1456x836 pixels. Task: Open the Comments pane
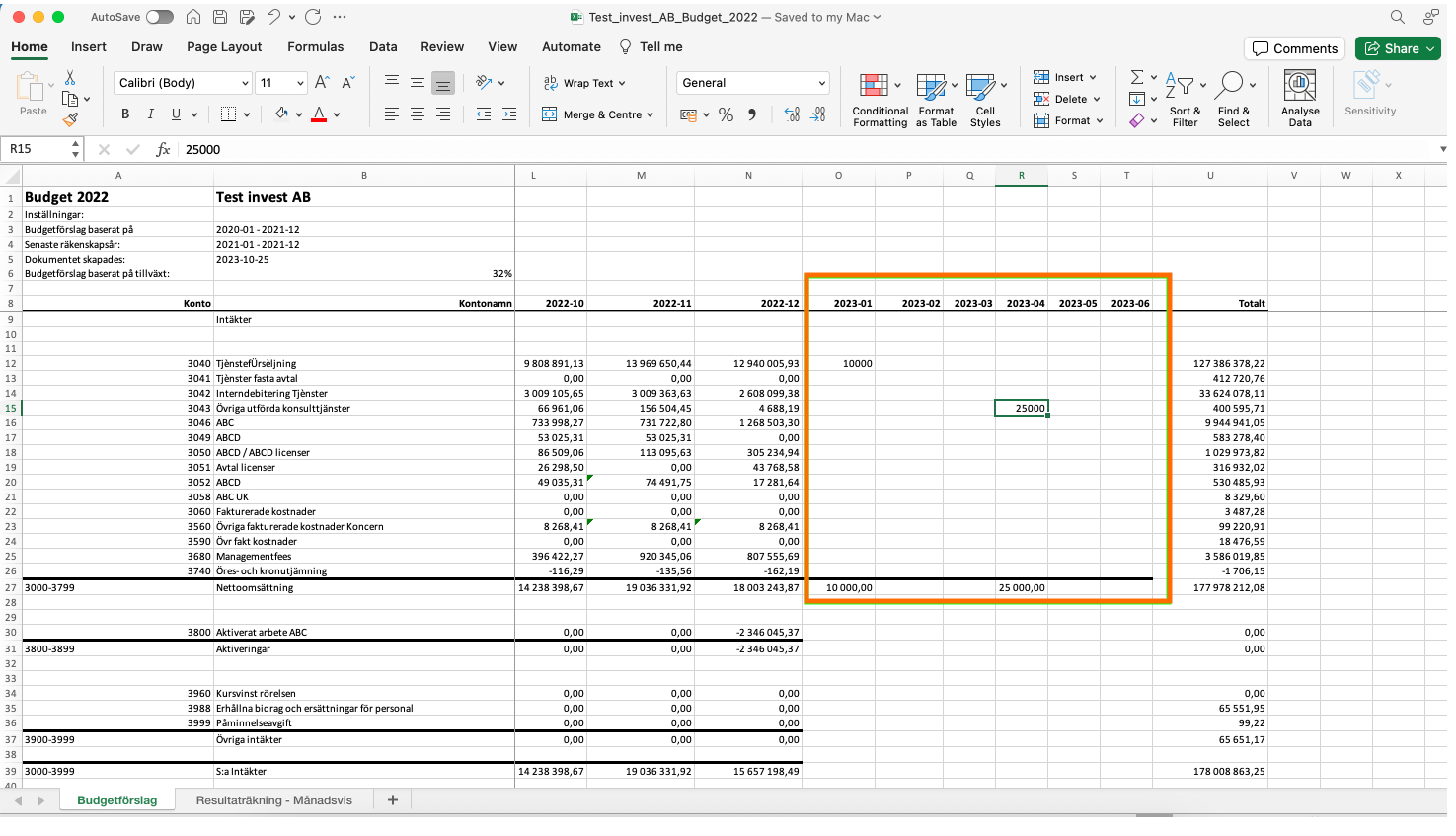click(1295, 48)
